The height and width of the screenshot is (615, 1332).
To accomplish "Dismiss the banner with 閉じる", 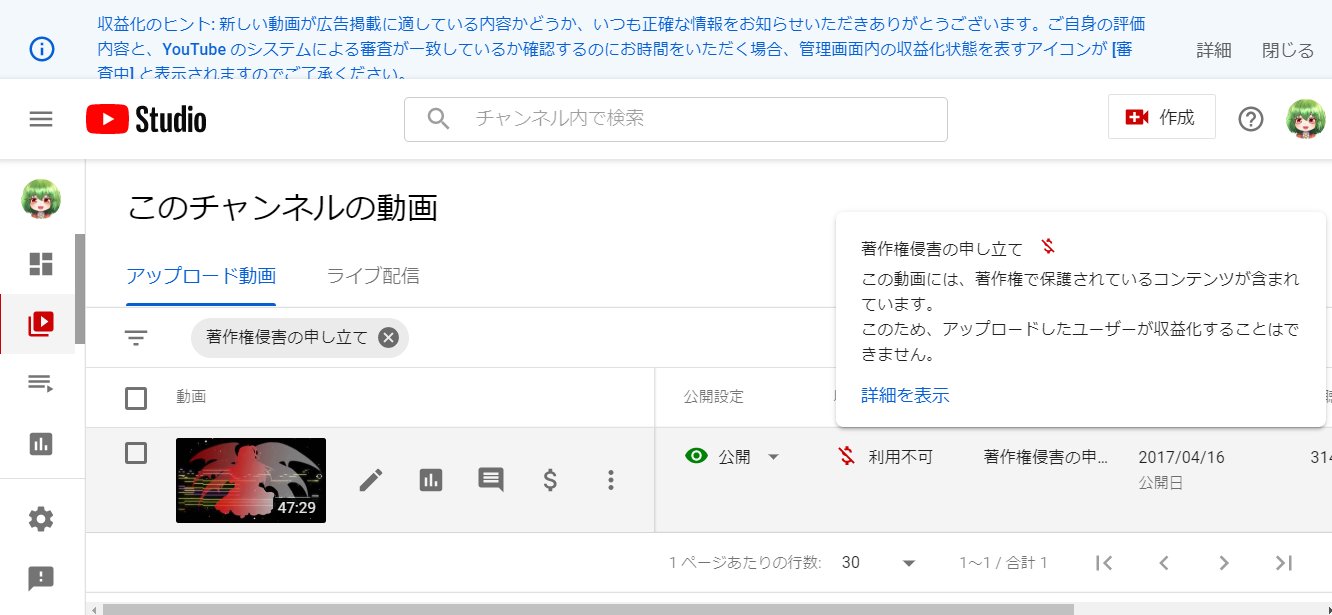I will click(1287, 49).
